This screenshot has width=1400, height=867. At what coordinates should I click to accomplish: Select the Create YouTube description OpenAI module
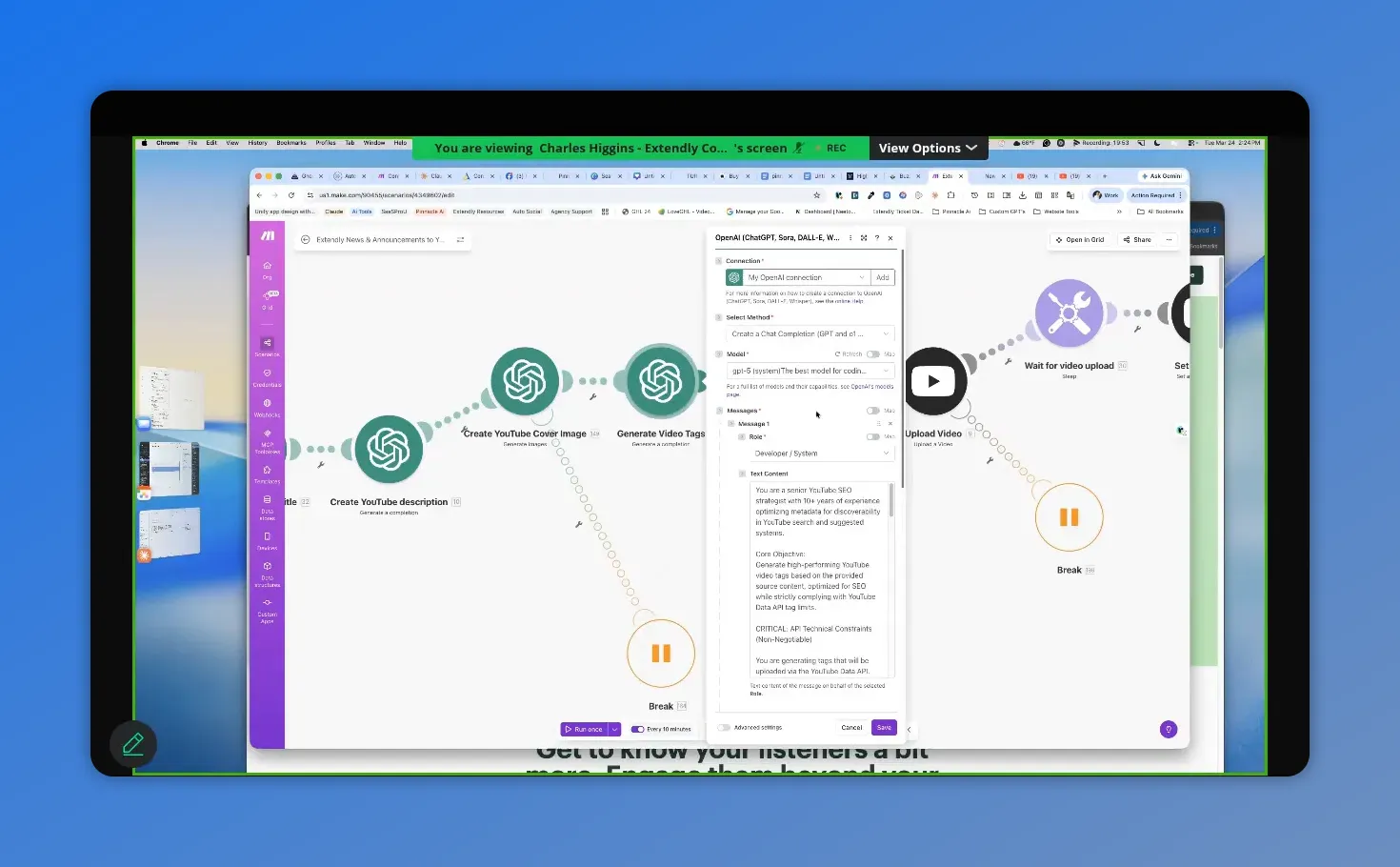(389, 449)
